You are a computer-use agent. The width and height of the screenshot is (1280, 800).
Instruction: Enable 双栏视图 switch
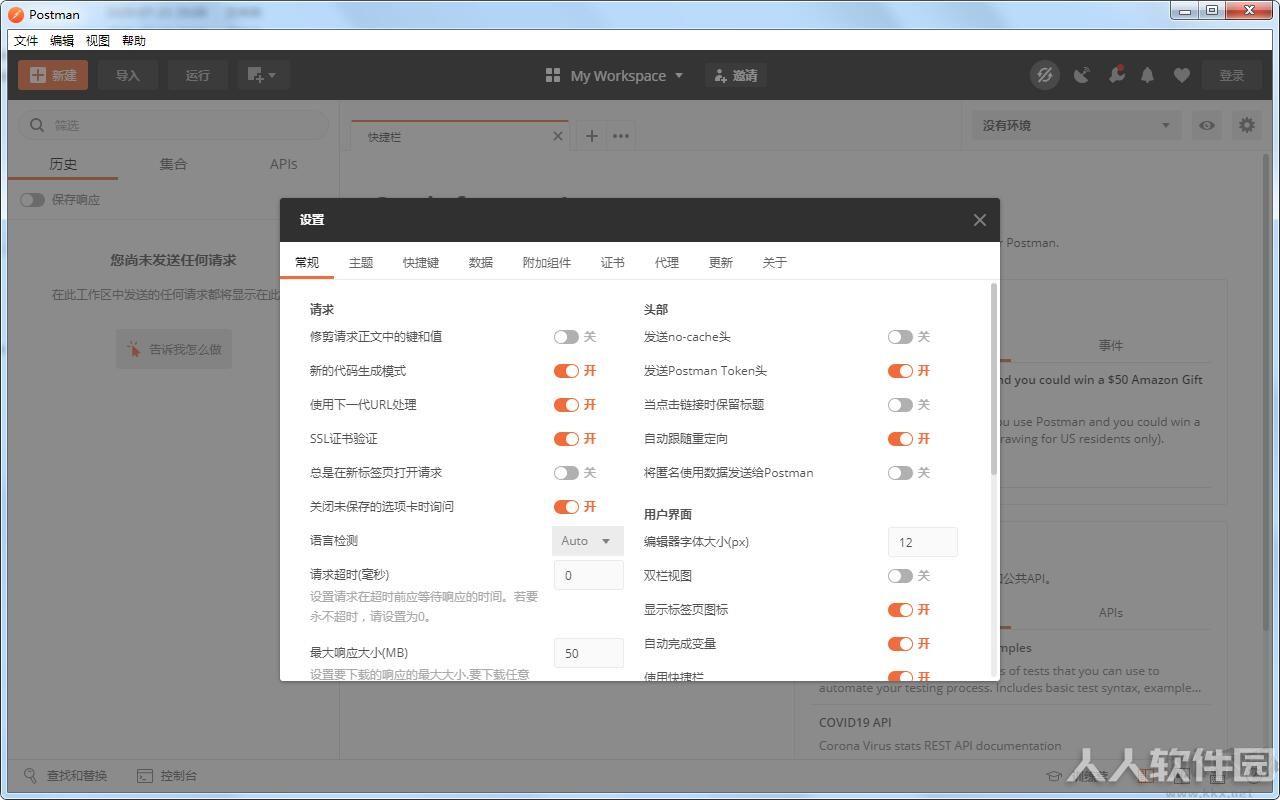pos(900,576)
